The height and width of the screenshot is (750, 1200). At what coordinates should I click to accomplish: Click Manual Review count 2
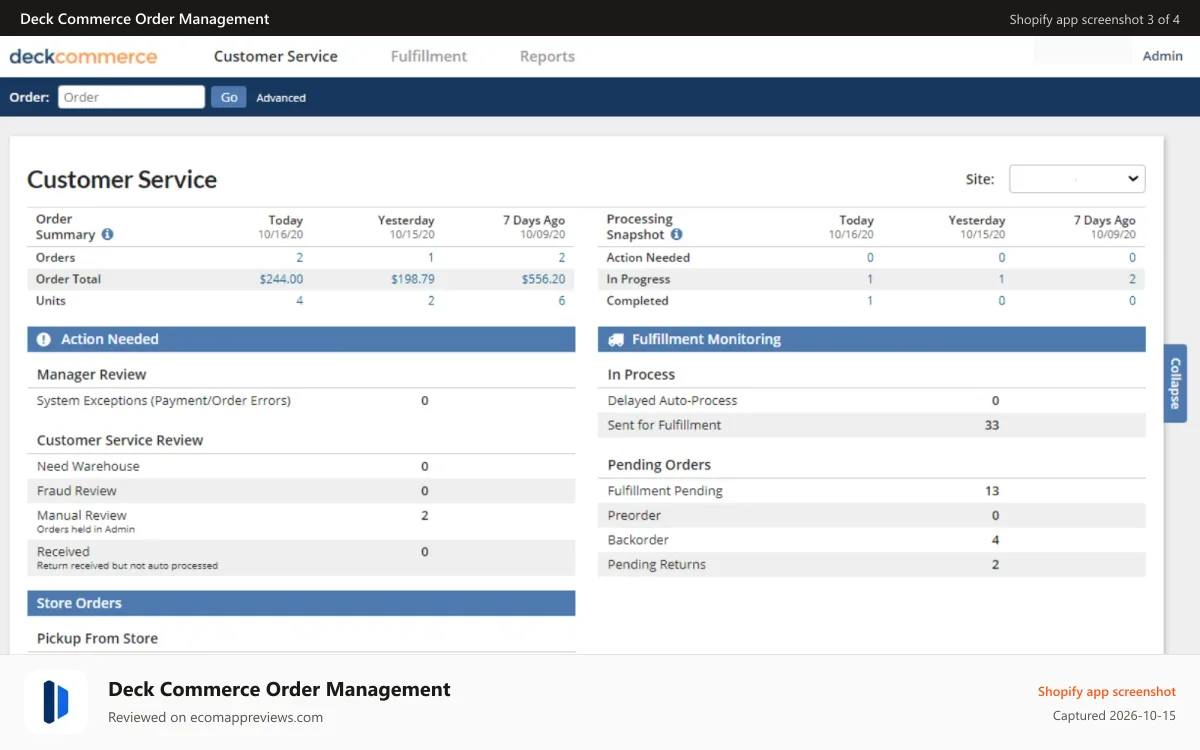tap(425, 516)
